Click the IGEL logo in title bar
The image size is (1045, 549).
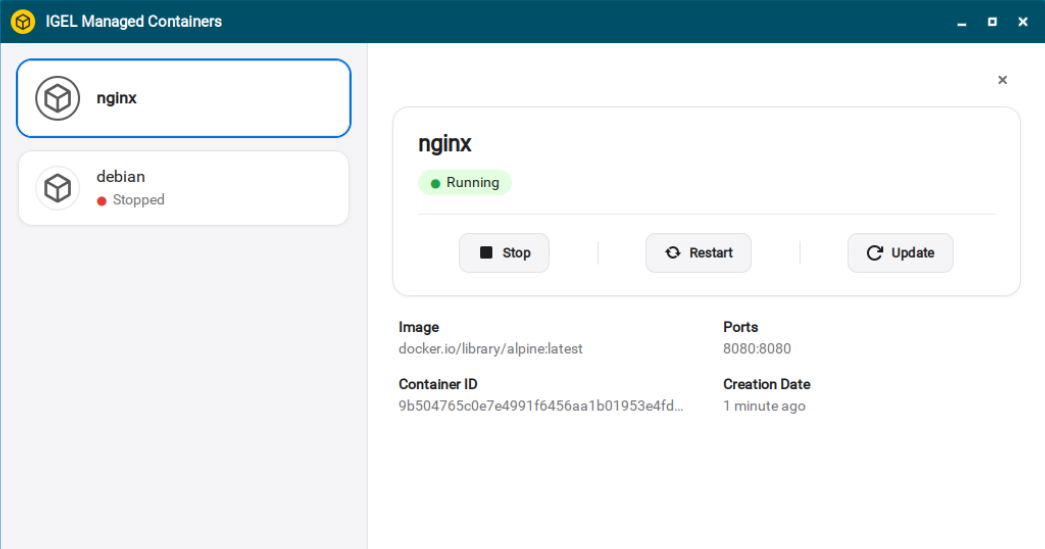23,21
